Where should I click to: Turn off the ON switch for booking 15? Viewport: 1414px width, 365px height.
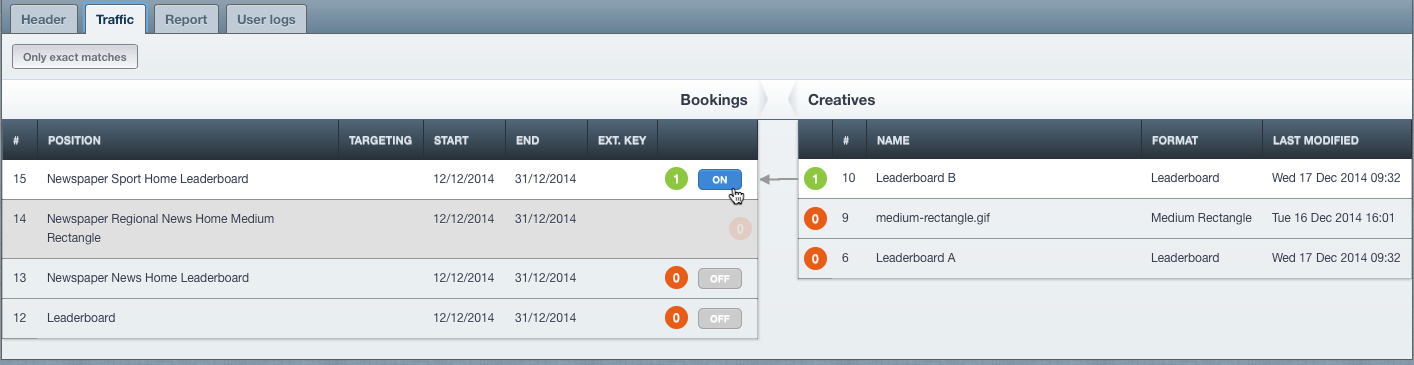pos(720,179)
